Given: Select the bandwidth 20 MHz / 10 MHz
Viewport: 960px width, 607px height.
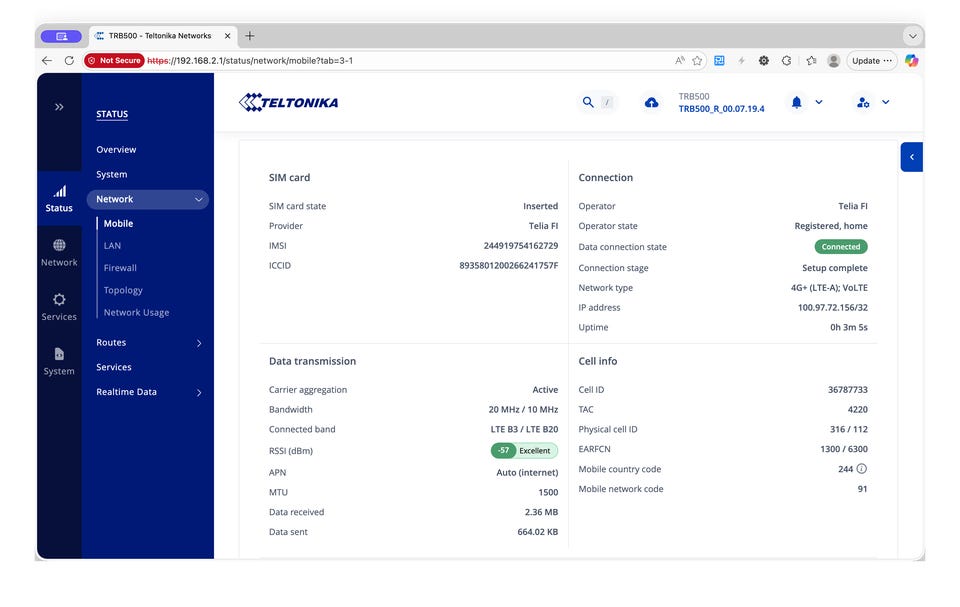Looking at the screenshot, I should point(523,409).
